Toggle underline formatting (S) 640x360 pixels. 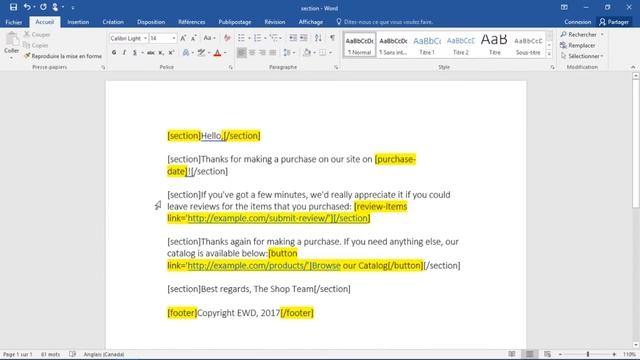(x=134, y=52)
